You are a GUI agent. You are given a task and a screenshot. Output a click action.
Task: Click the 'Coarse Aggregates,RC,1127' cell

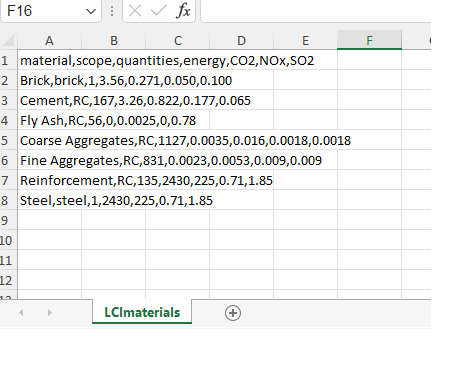pyautogui.click(x=49, y=140)
